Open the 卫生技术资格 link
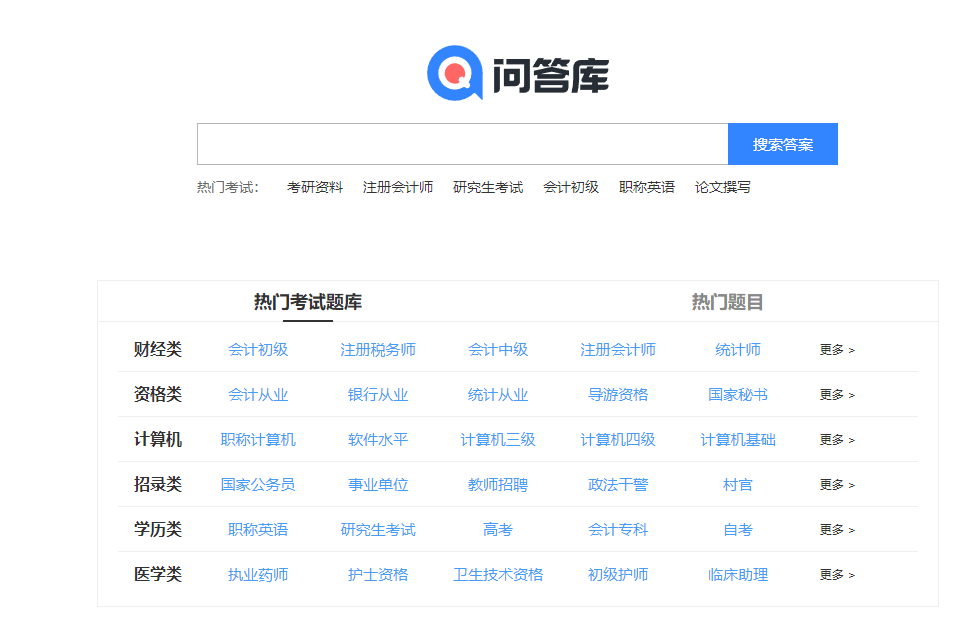 pyautogui.click(x=498, y=574)
